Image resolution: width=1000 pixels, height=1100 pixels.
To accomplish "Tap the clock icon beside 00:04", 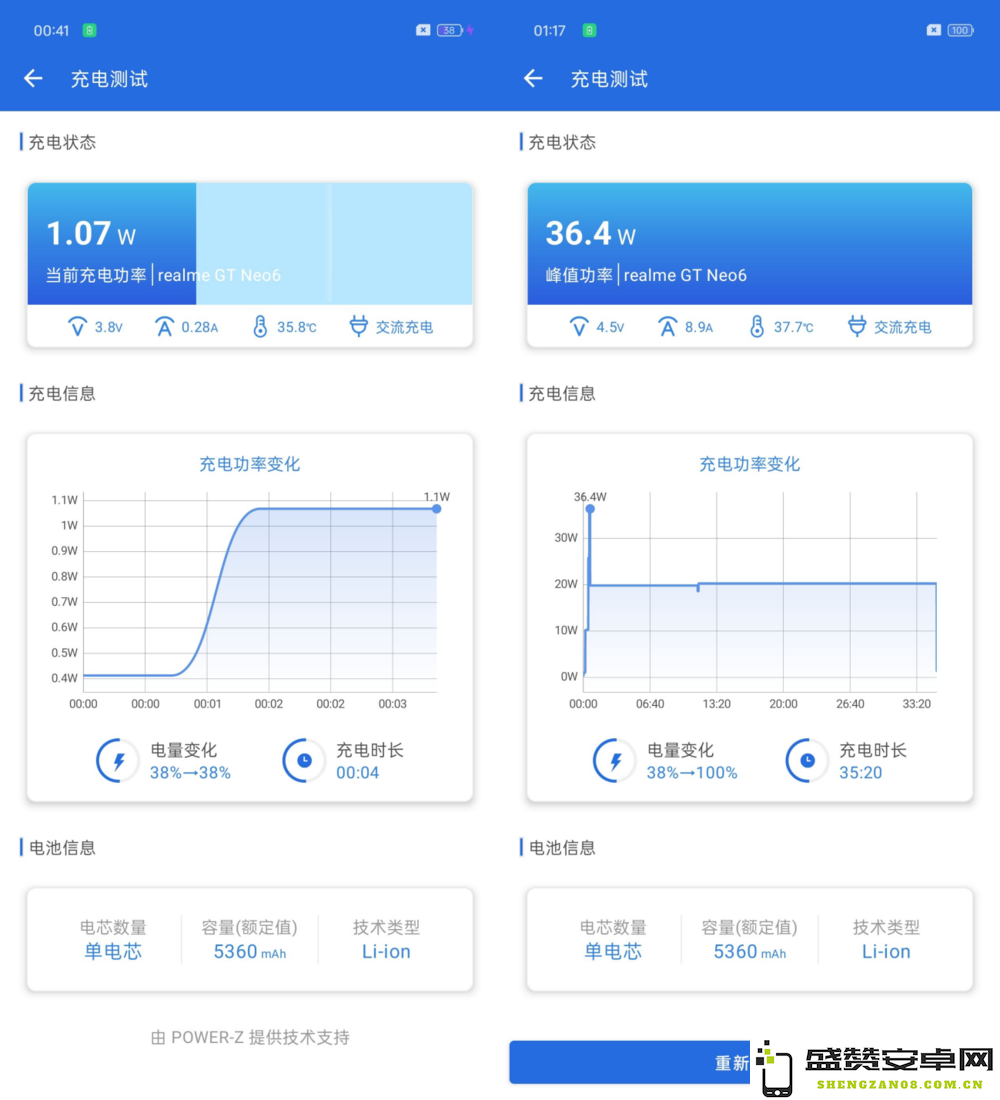I will pyautogui.click(x=304, y=760).
